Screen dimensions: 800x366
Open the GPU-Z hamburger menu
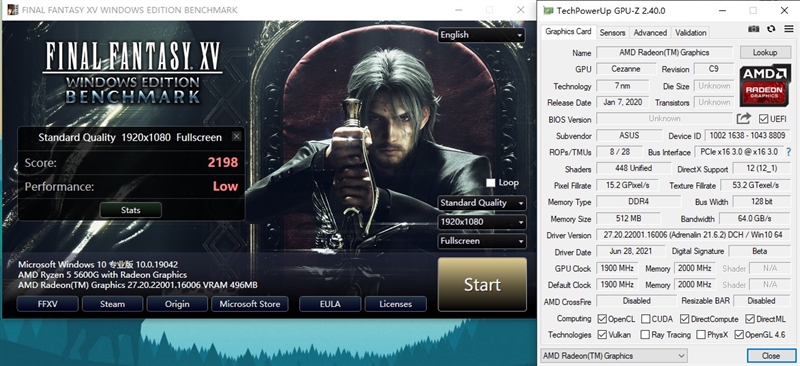(x=788, y=29)
